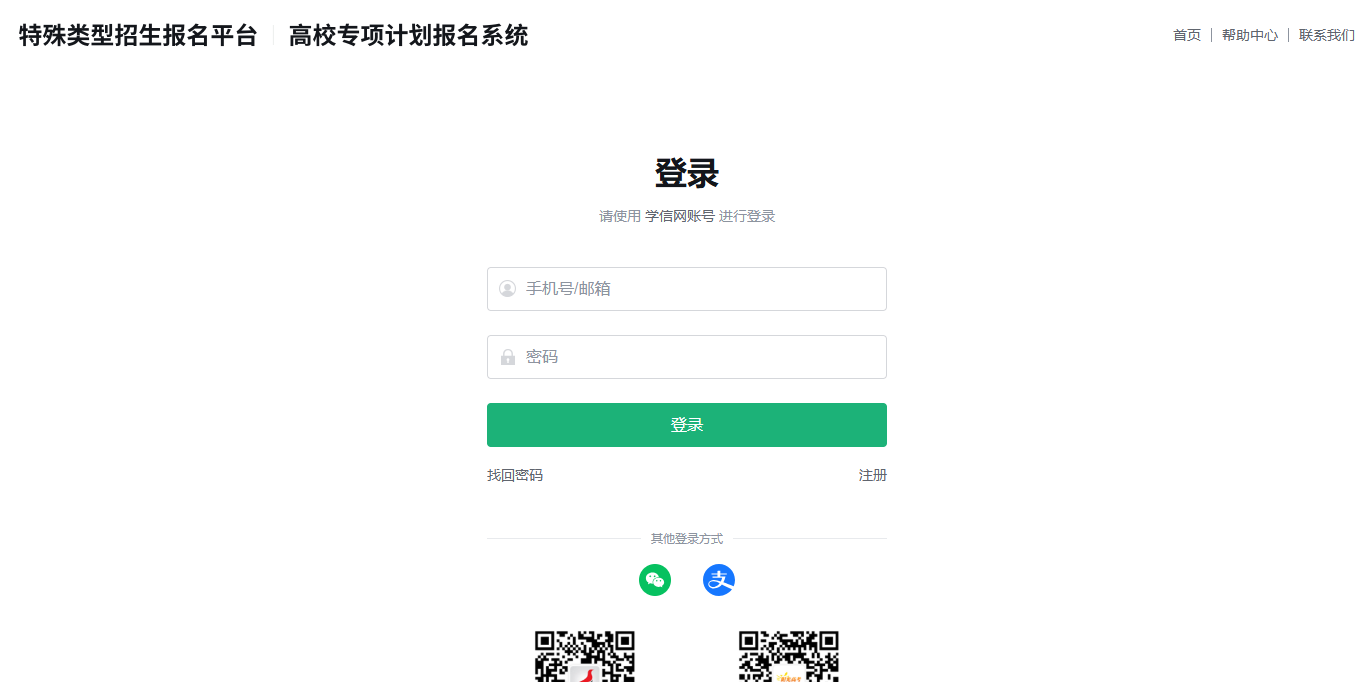1368x682 pixels.
Task: Submit with the green 登录 button
Action: click(x=687, y=425)
